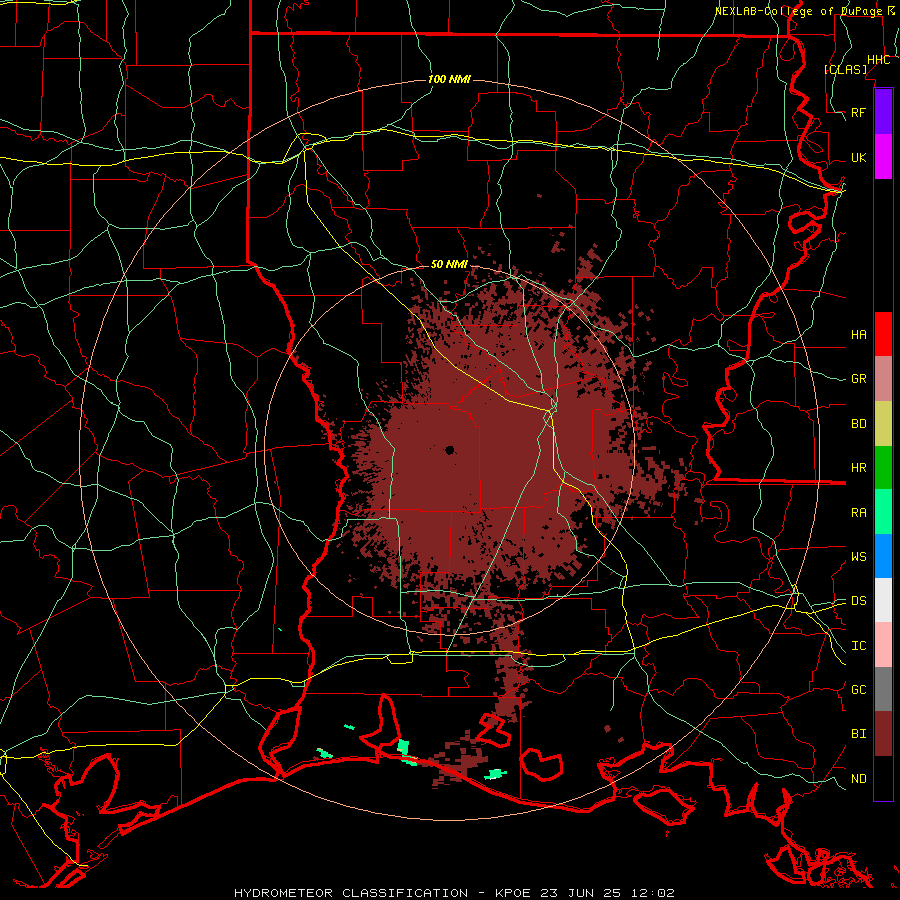Click the WS blue legend swatch

click(x=883, y=556)
